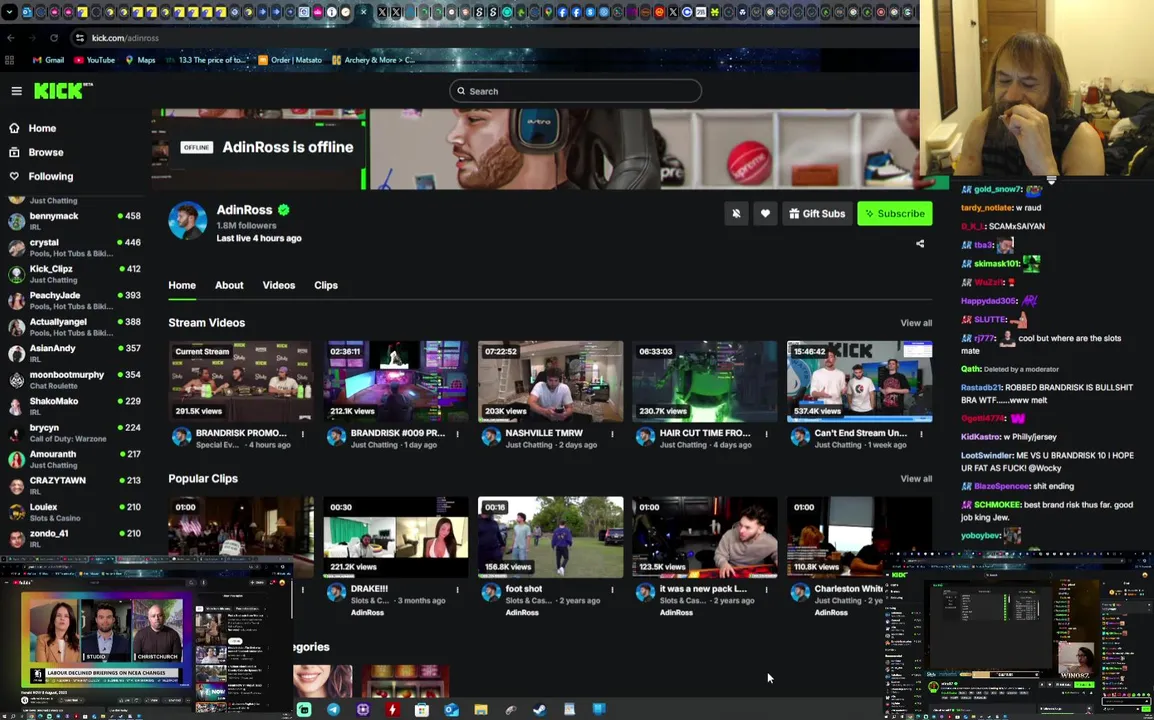The height and width of the screenshot is (720, 1154).
Task: Click View all for Stream Videos
Action: [x=916, y=323]
